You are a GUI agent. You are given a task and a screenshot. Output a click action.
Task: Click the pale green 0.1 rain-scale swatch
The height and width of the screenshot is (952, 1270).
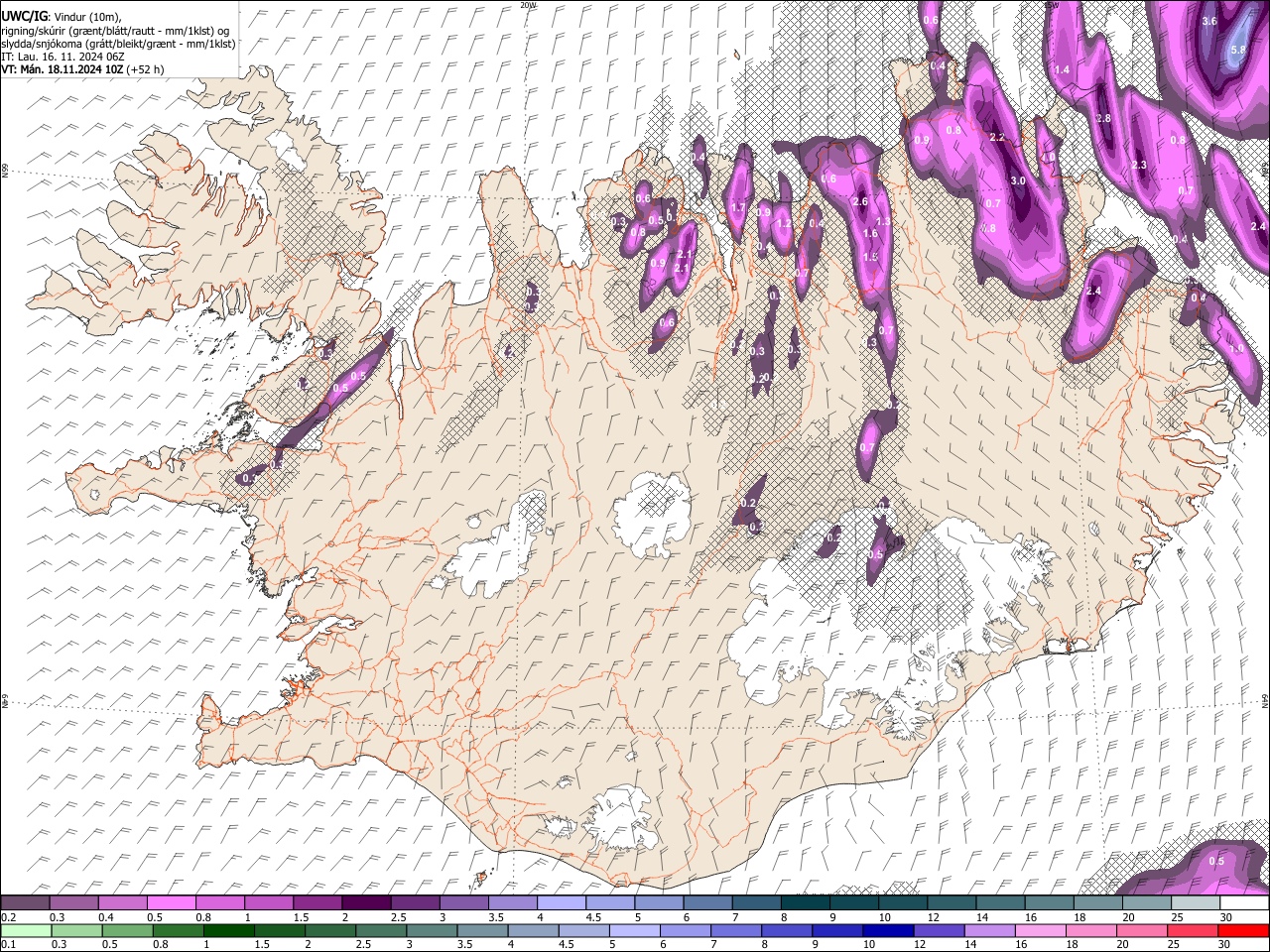25,930
